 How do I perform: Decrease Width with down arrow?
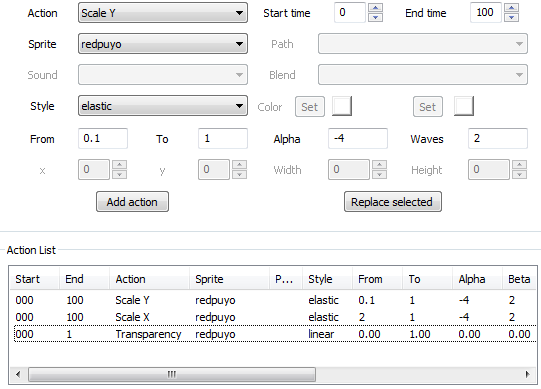click(x=380, y=174)
